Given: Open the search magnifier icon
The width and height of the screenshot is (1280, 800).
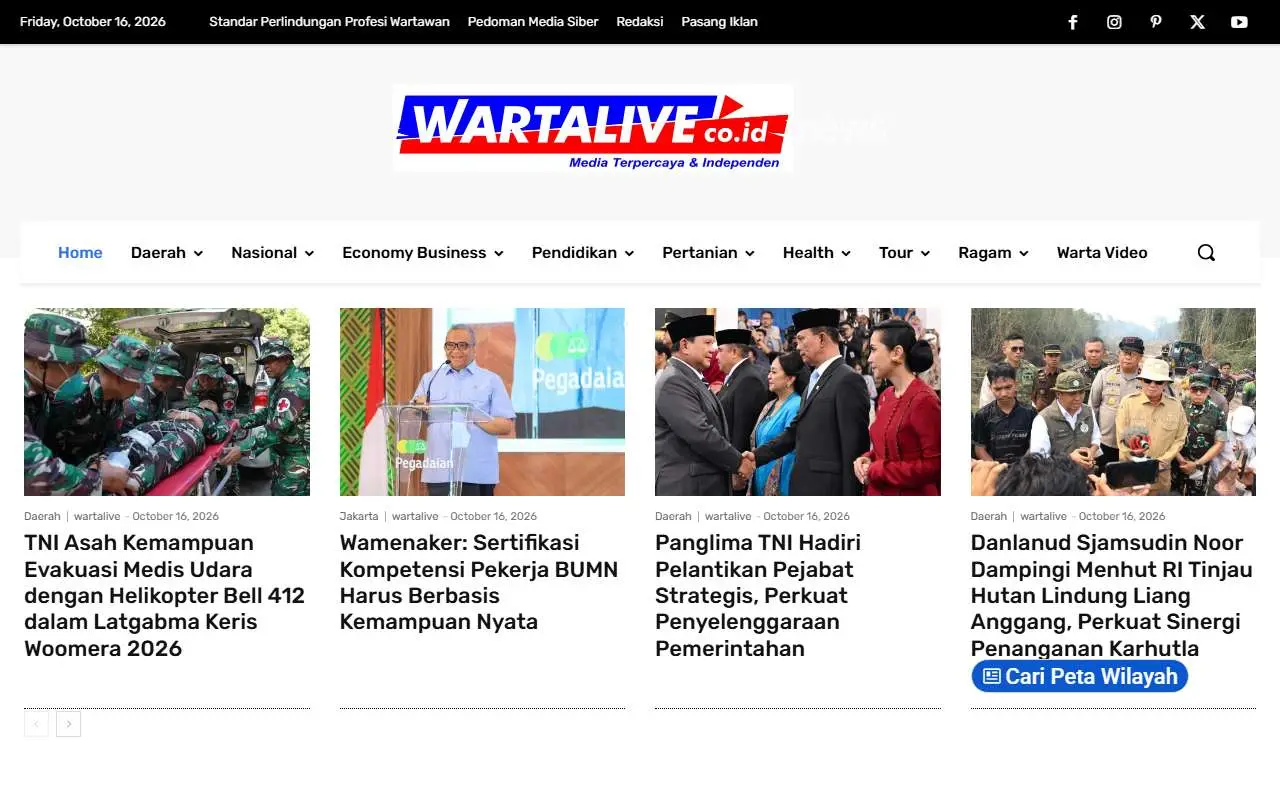Looking at the screenshot, I should tap(1206, 253).
